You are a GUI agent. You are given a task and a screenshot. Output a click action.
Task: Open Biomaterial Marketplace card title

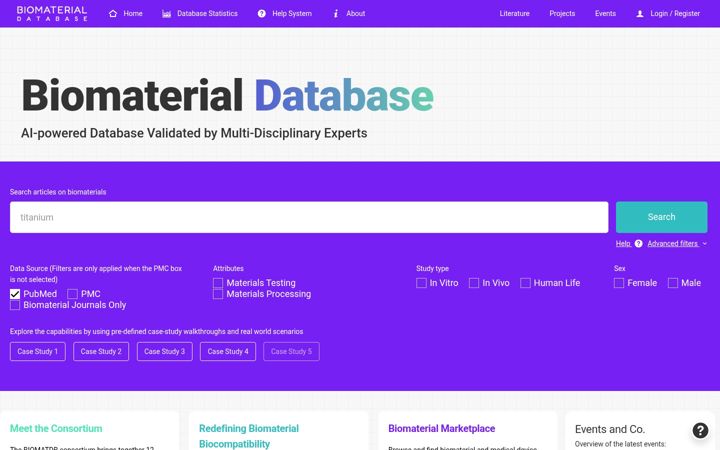[x=441, y=428]
